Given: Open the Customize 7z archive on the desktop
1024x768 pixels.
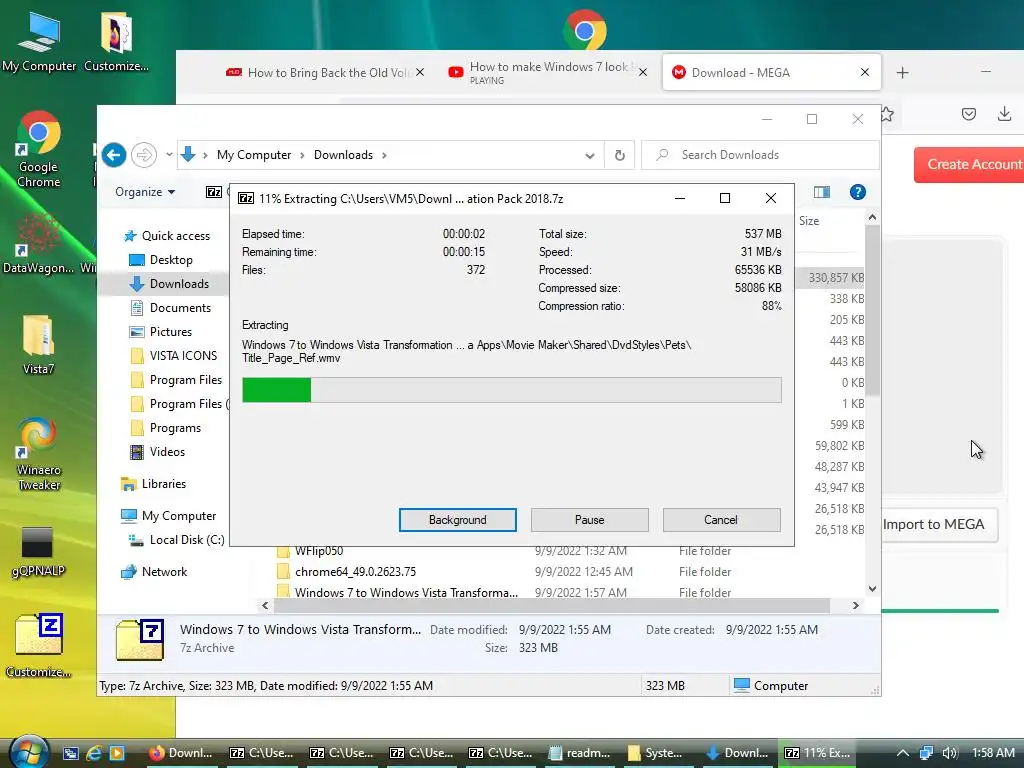Looking at the screenshot, I should click(x=39, y=646).
